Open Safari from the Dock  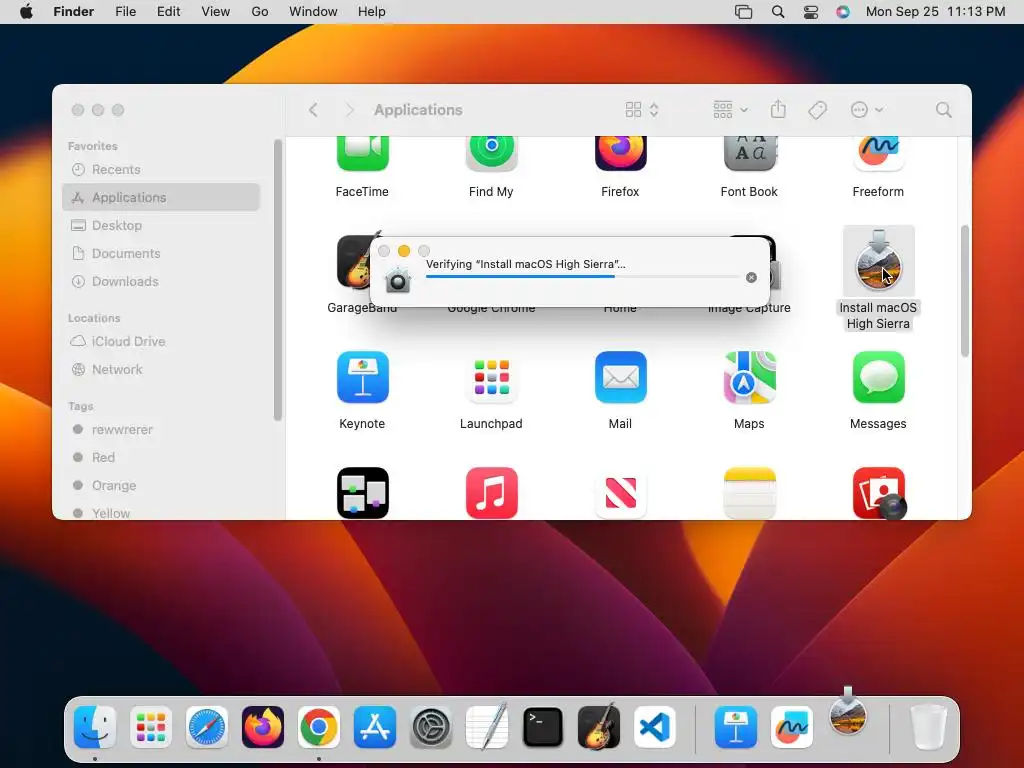(x=207, y=727)
